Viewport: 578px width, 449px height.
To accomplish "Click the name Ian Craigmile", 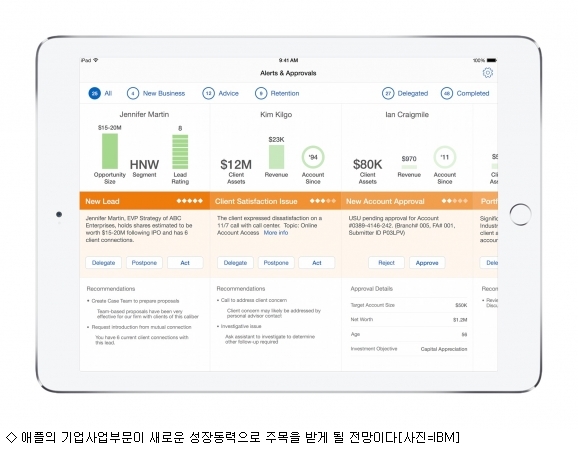I will tap(407, 114).
